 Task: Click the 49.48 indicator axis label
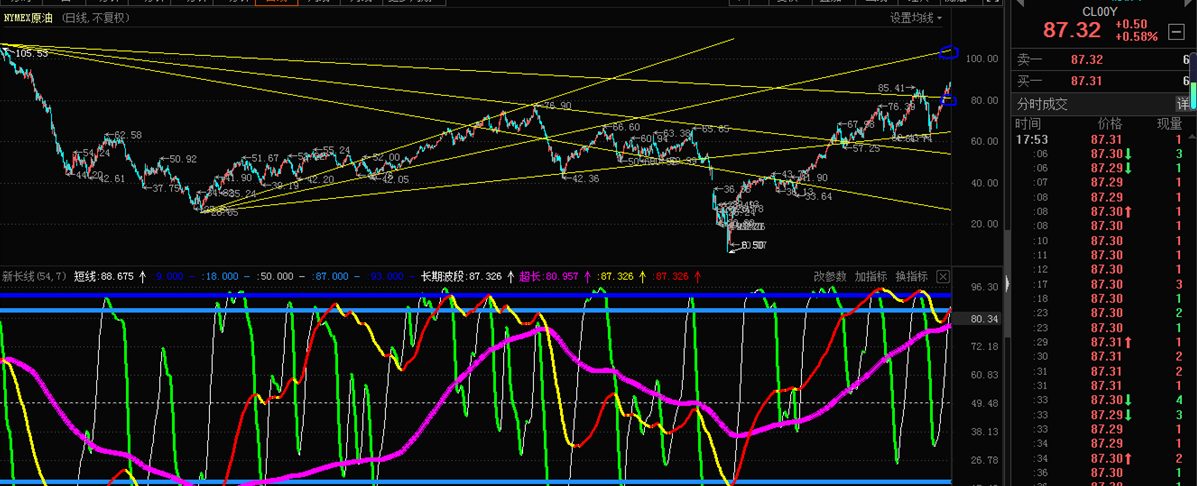coord(985,404)
